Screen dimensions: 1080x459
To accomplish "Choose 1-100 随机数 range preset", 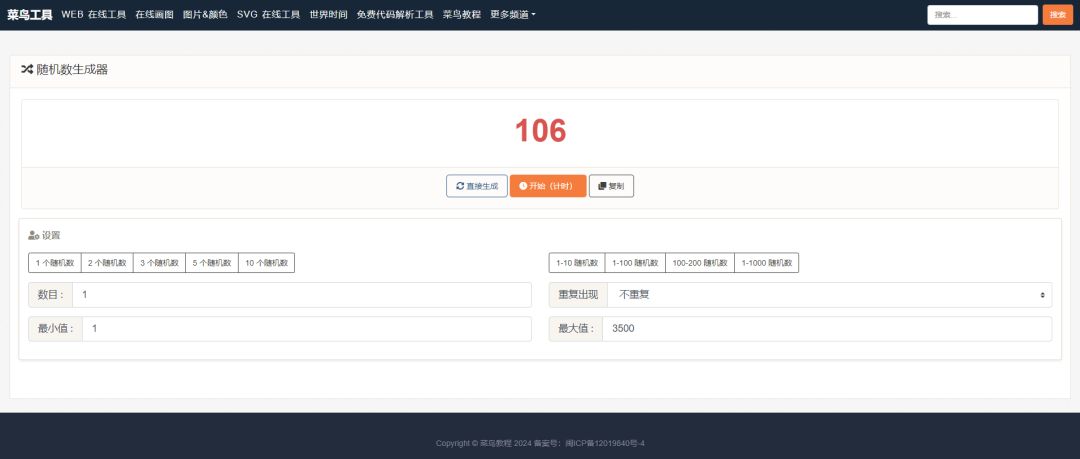I will click(635, 263).
